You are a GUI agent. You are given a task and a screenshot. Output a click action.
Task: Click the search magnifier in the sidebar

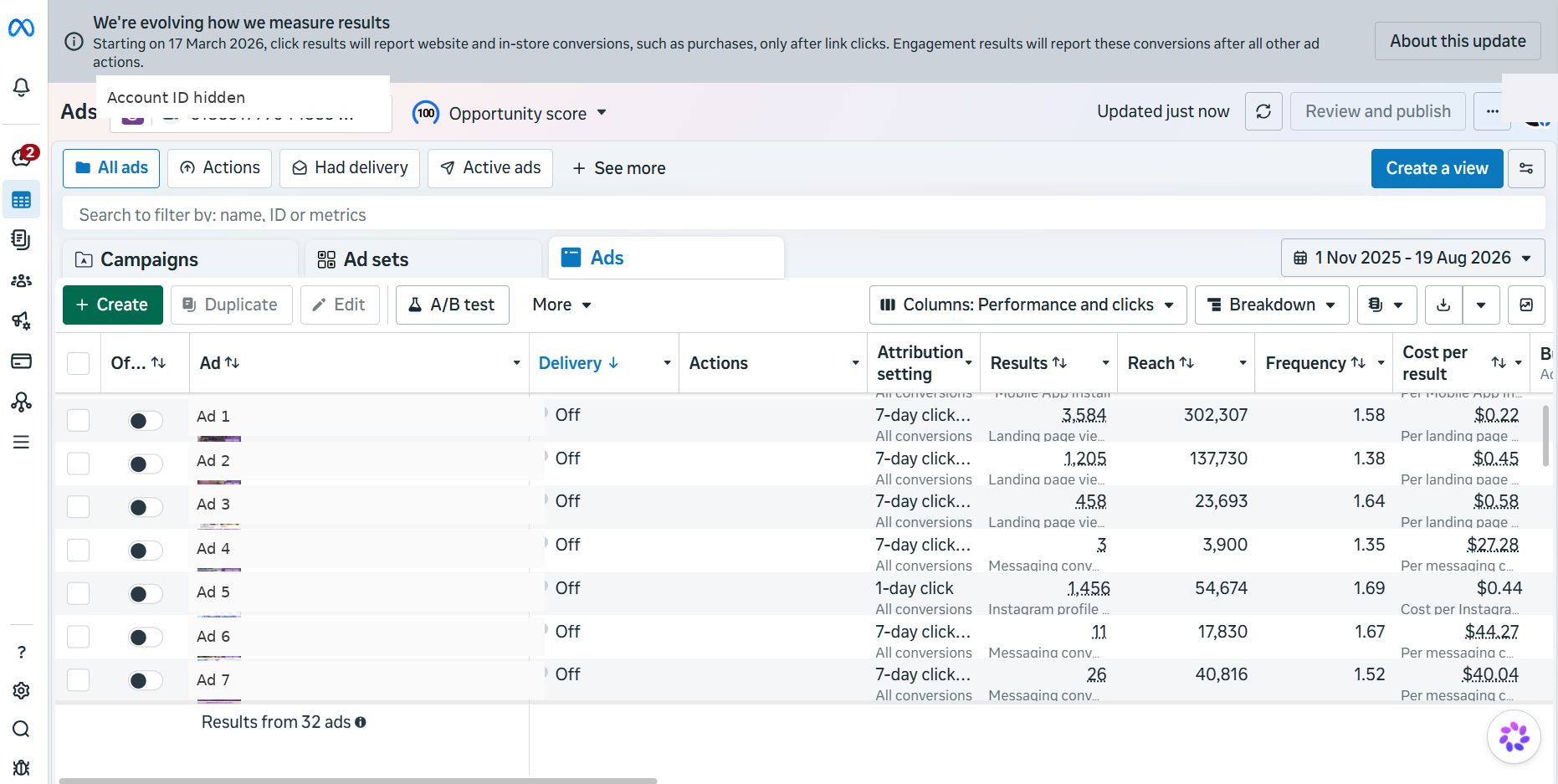click(x=21, y=729)
